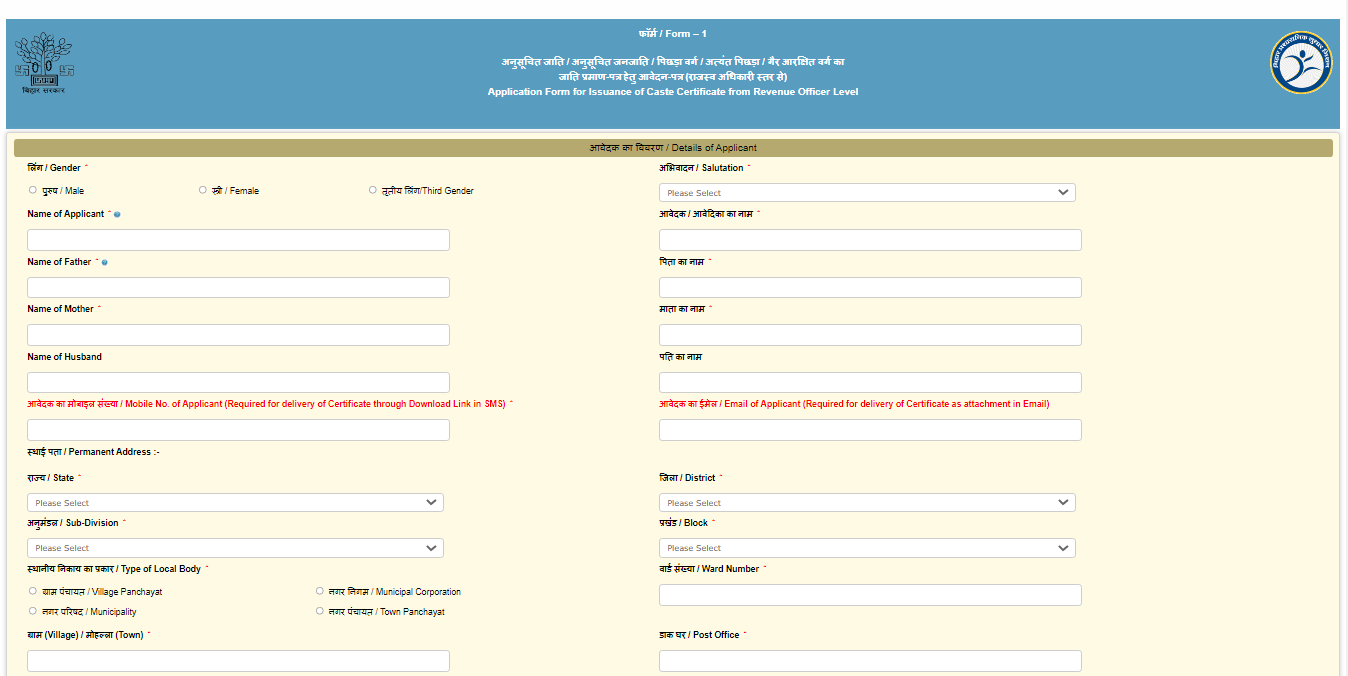Click the Ward Number input field
Image resolution: width=1348 pixels, height=676 pixels.
coord(870,595)
